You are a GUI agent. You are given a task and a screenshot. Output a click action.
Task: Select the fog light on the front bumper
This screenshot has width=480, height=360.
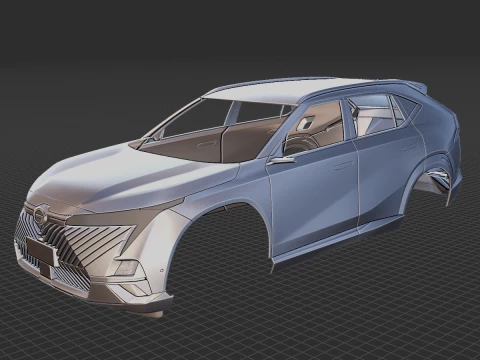[127, 267]
